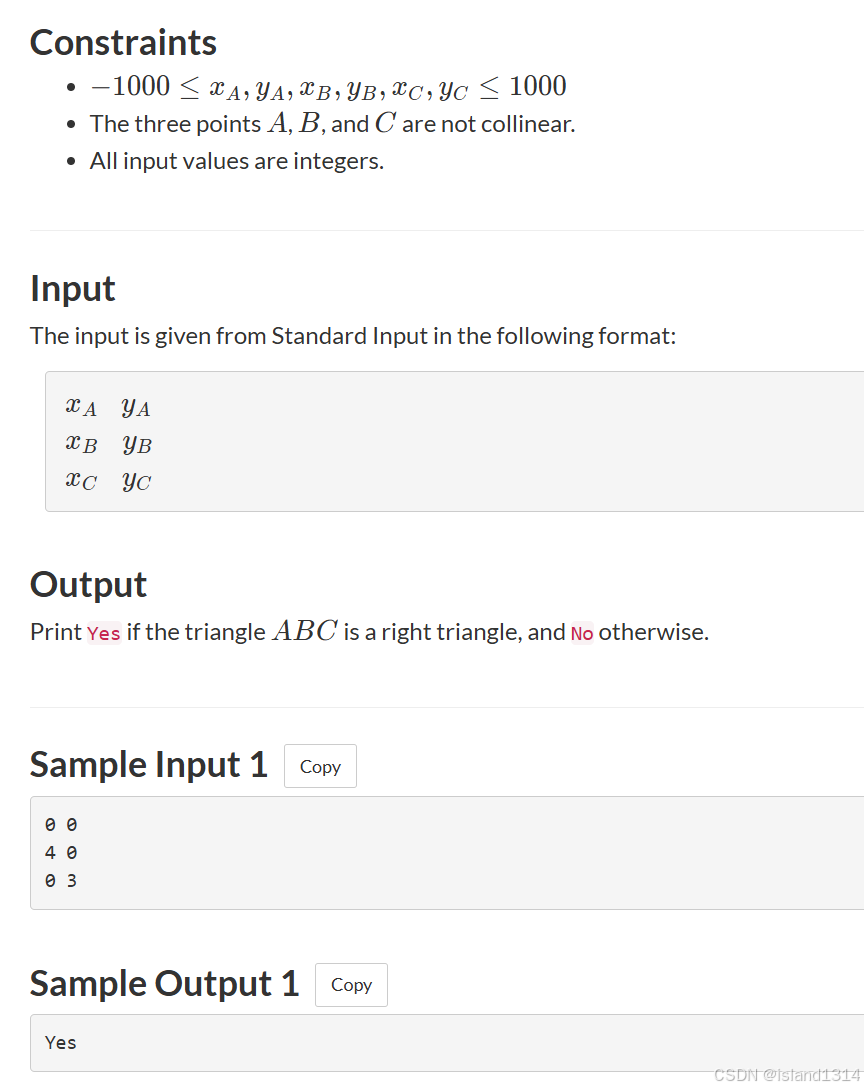
Task: Click the xB yB format line
Action: point(108,444)
